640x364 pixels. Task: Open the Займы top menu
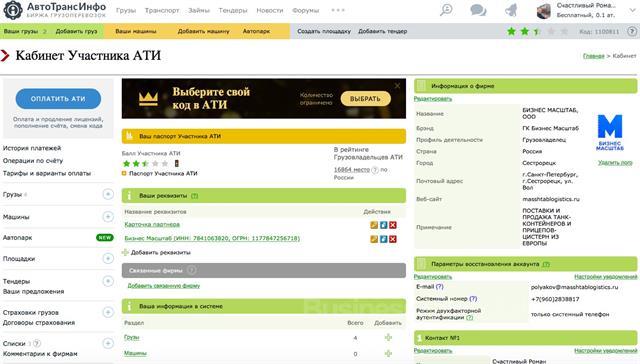coord(199,10)
